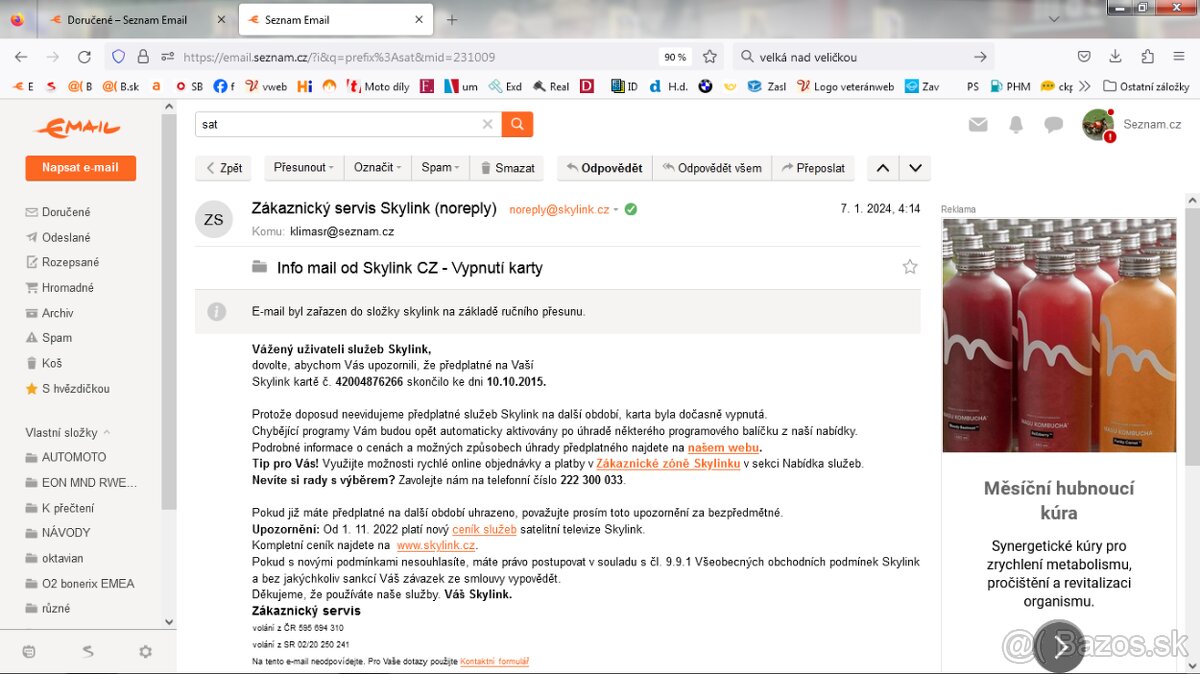Expand the Označit dropdown menu
The image size is (1200, 674).
[377, 168]
